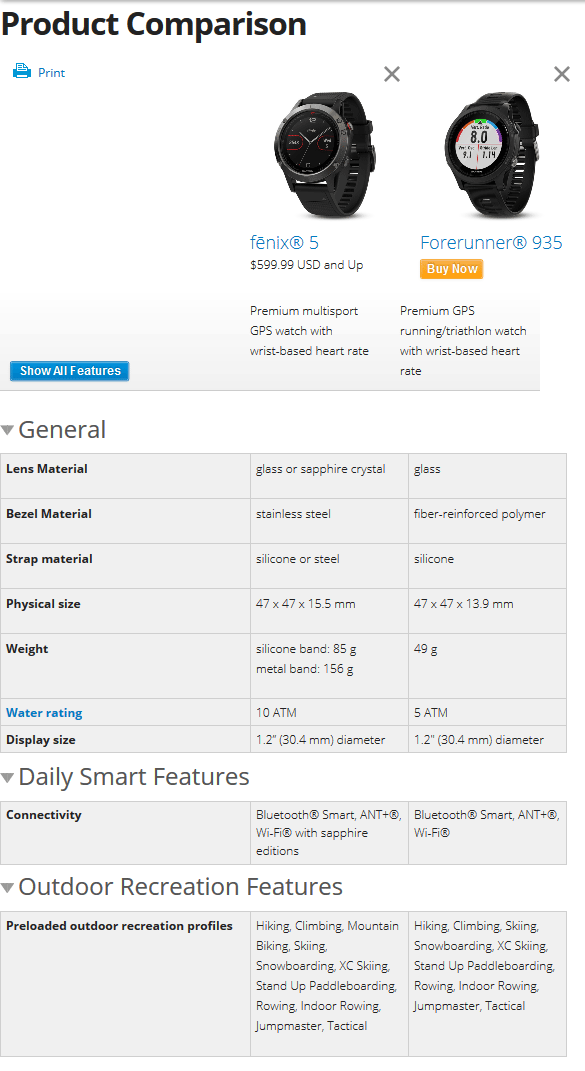Open the fēnix 5 watch image

pyautogui.click(x=325, y=156)
